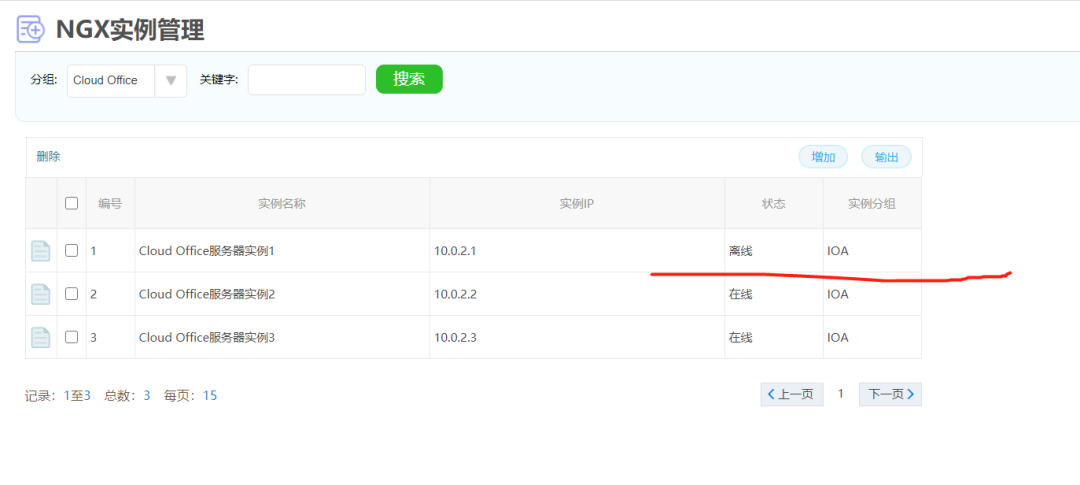Click the 实例分组 column header
This screenshot has height=485, width=1080.
pos(872,203)
